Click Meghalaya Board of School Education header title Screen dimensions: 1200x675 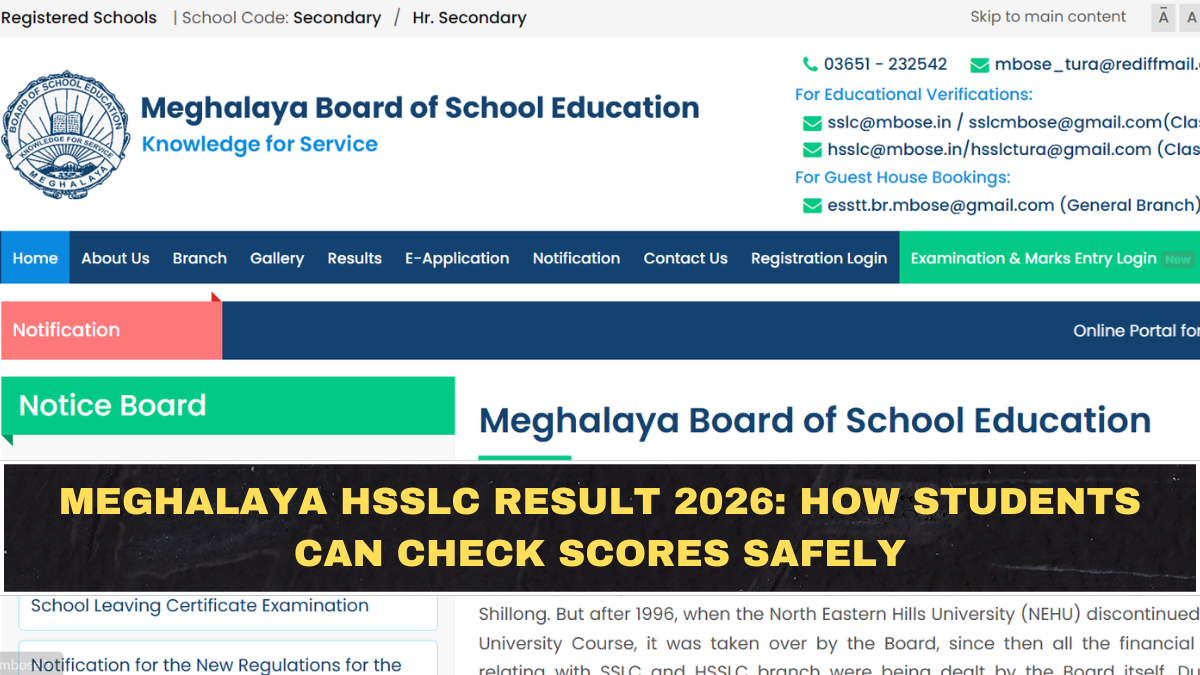click(420, 108)
